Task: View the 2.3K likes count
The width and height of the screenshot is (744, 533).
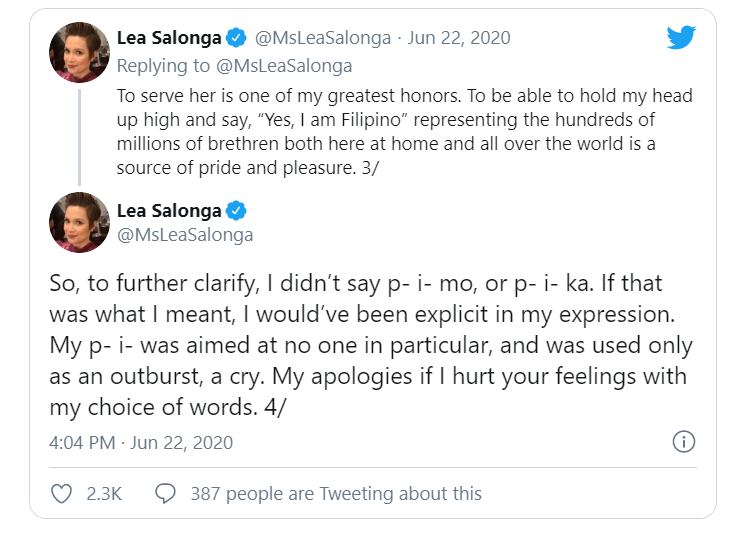Action: (104, 494)
